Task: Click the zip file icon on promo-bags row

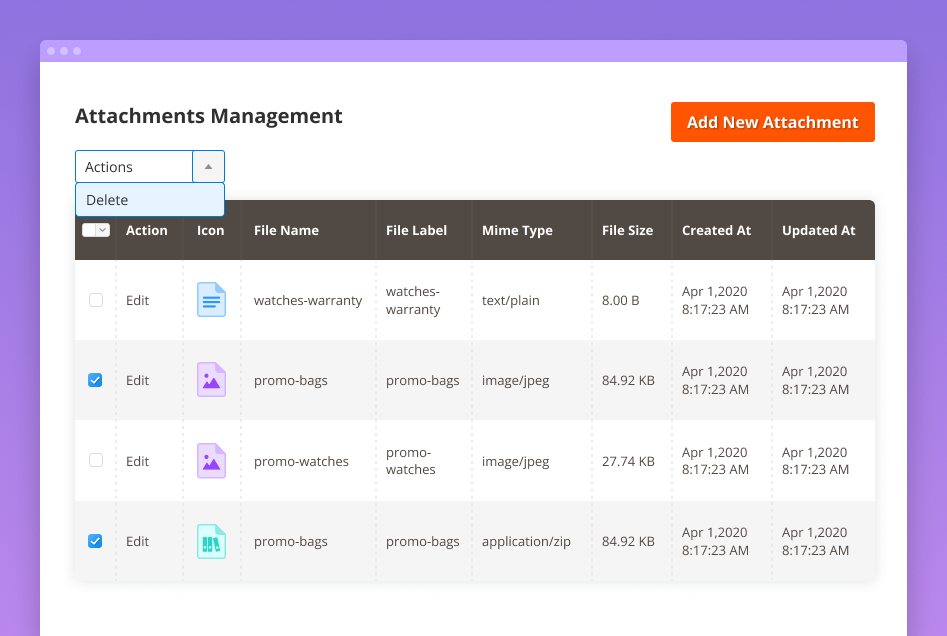Action: pyautogui.click(x=211, y=541)
